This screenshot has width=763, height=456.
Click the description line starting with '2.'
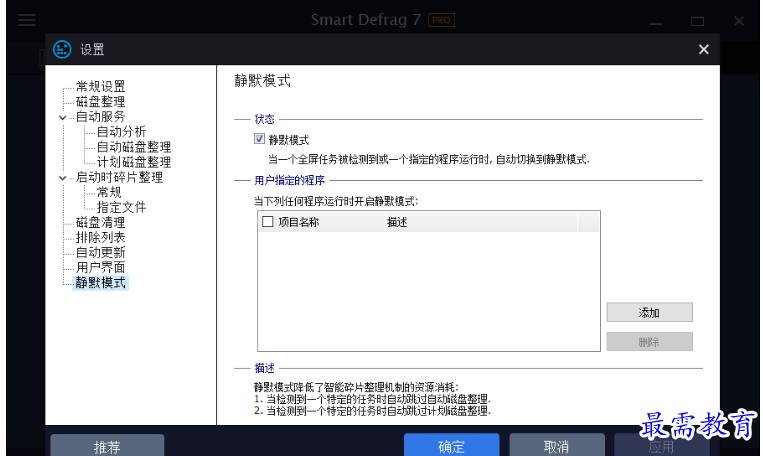point(373,411)
